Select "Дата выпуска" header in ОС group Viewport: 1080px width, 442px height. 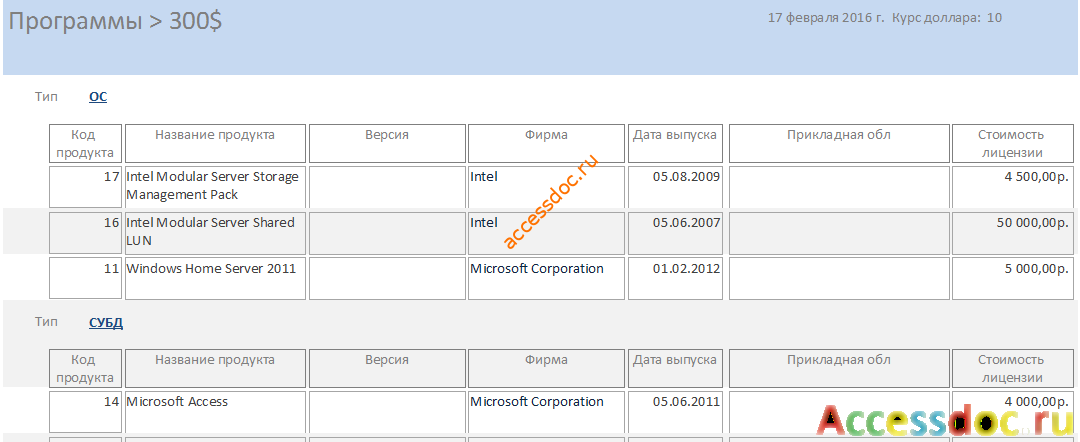[x=675, y=143]
